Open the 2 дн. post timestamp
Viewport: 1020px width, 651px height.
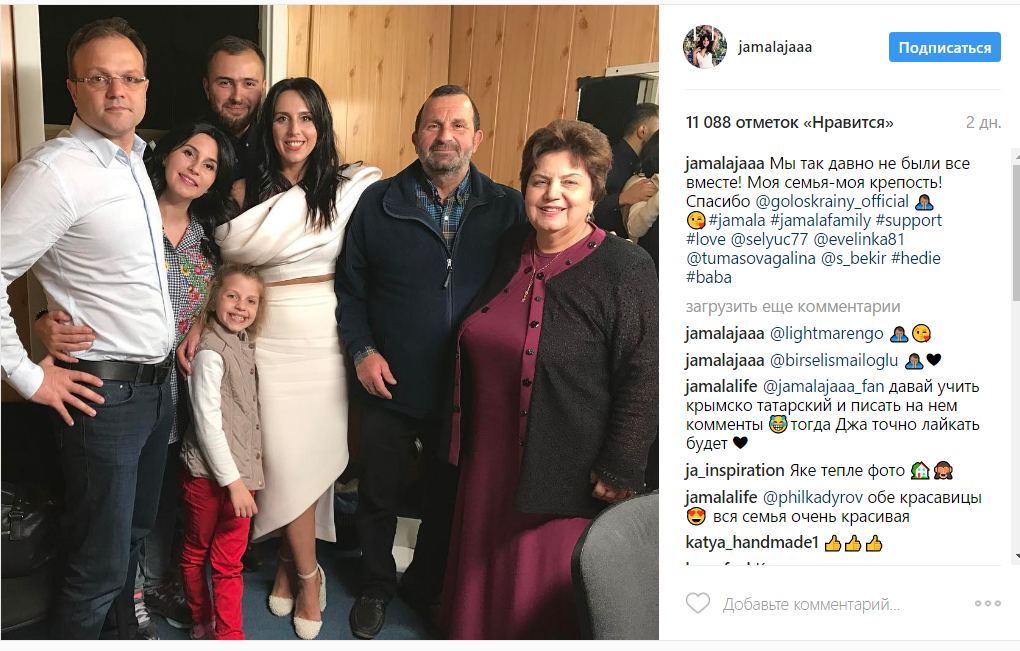983,122
